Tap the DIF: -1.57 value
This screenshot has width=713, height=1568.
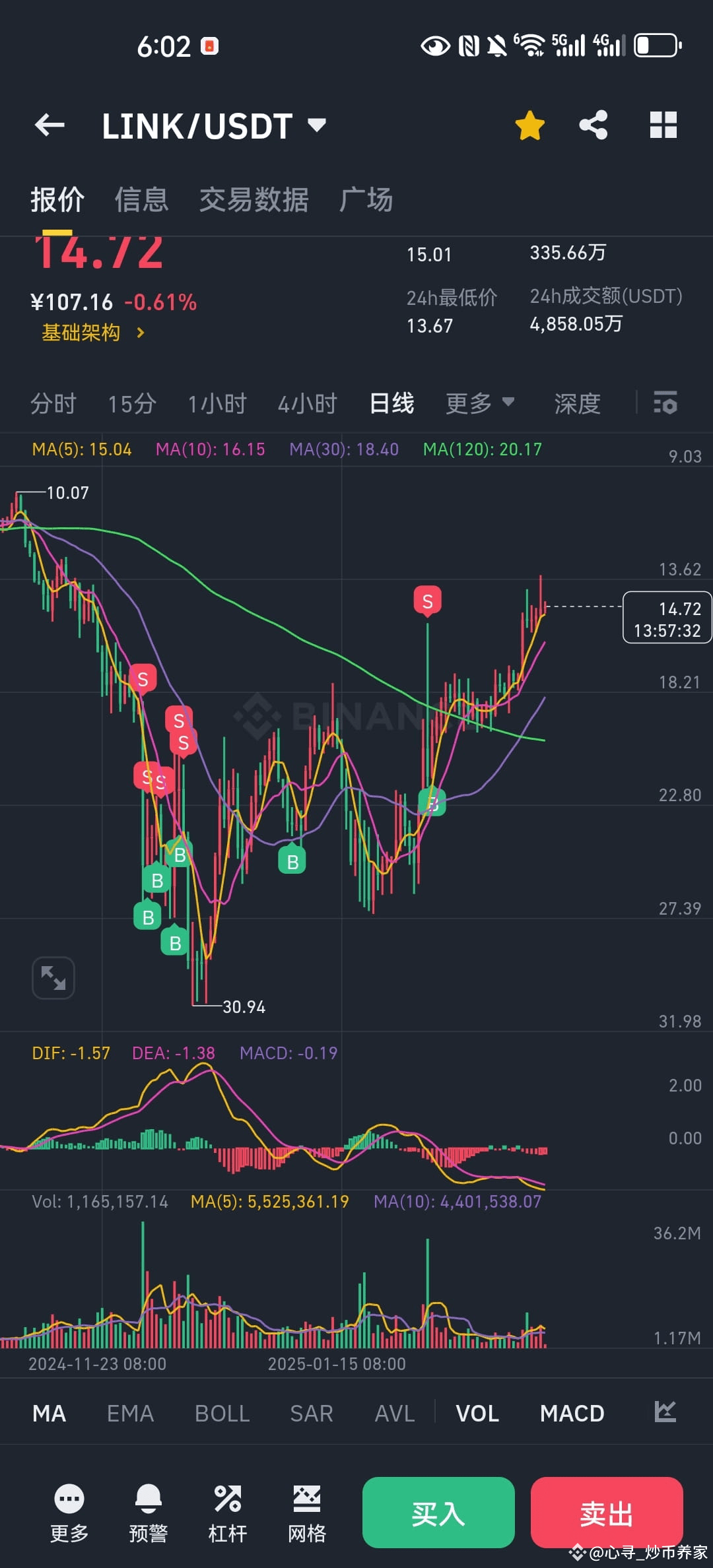coord(71,1053)
